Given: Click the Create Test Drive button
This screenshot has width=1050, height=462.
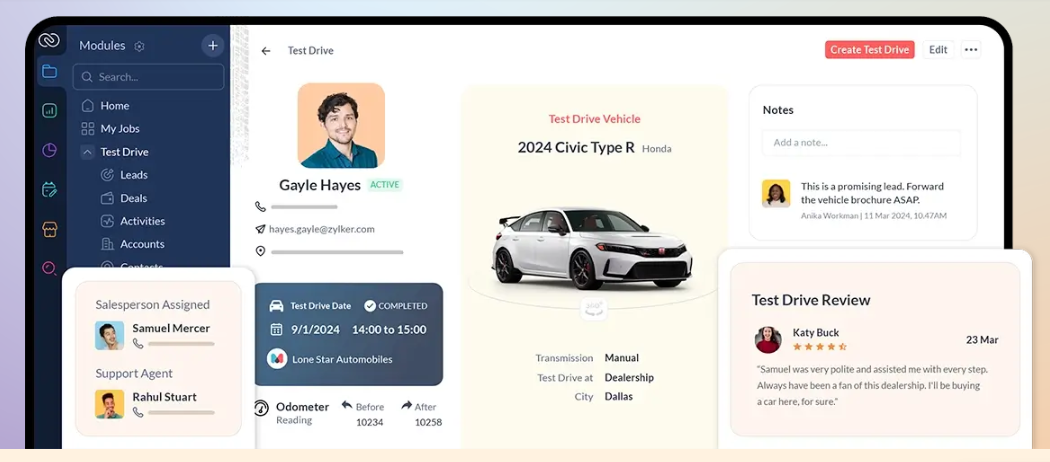Looking at the screenshot, I should 869,50.
